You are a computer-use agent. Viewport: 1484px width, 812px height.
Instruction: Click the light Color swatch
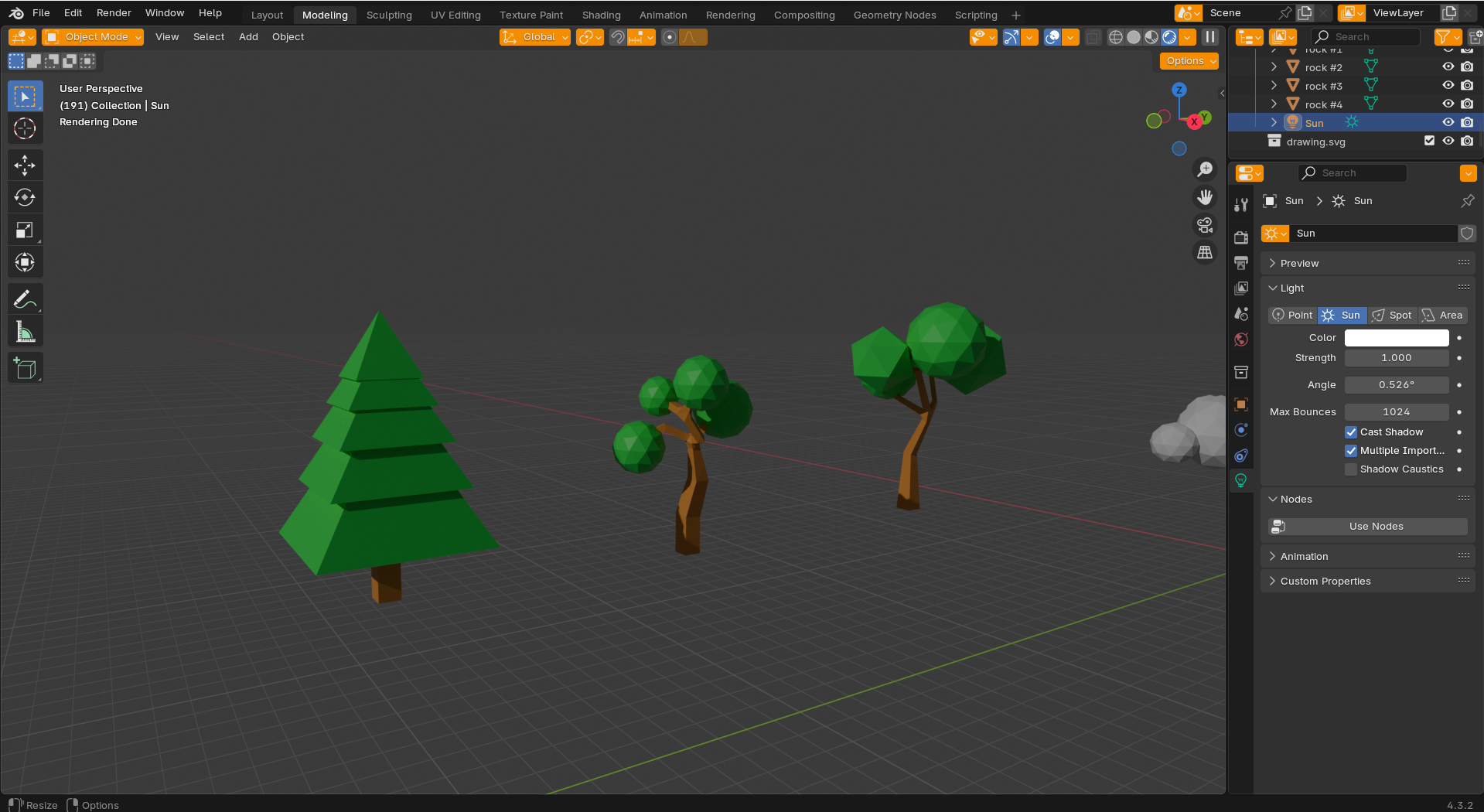coord(1397,338)
